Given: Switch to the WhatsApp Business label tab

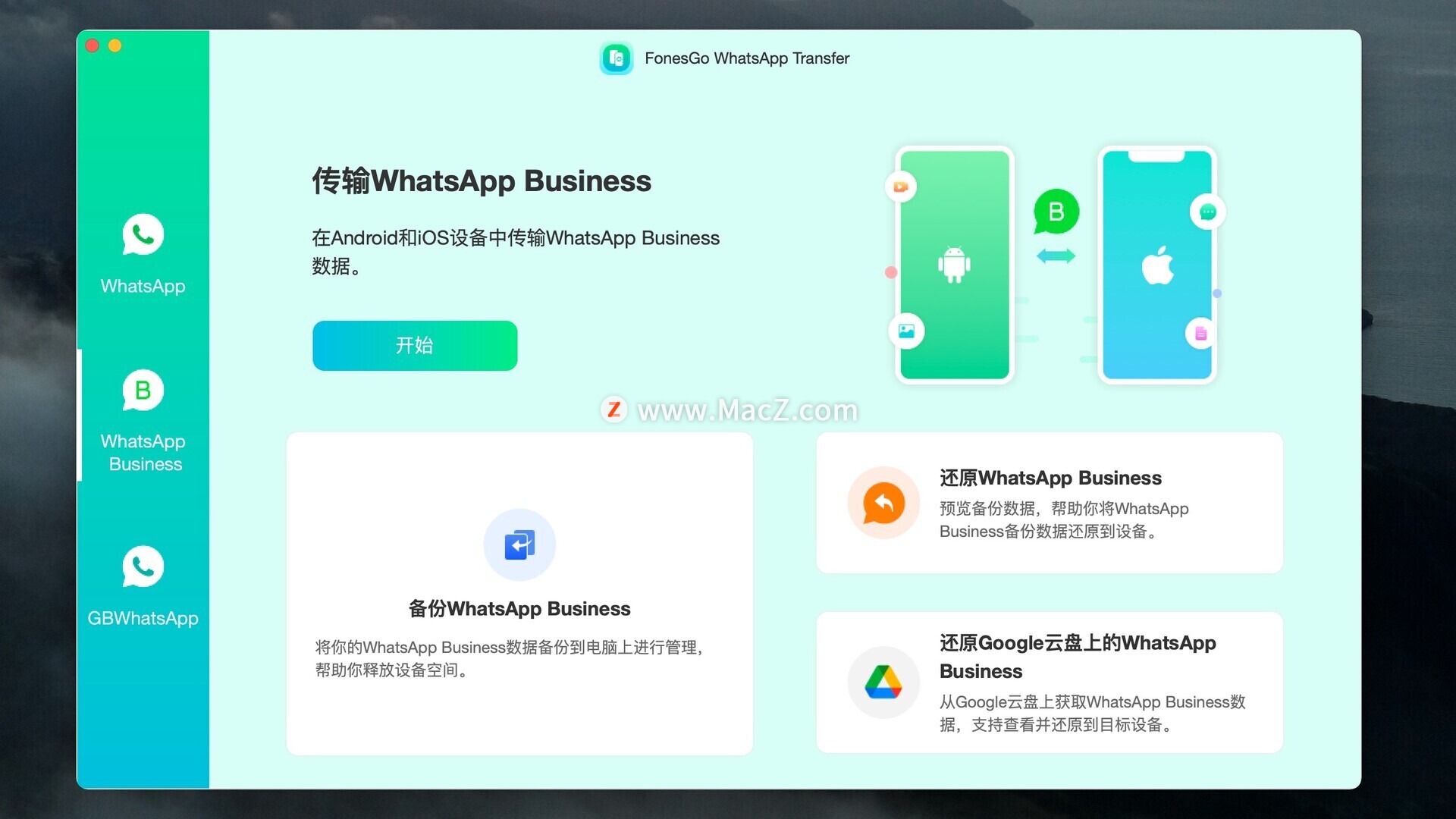Looking at the screenshot, I should tap(143, 453).
